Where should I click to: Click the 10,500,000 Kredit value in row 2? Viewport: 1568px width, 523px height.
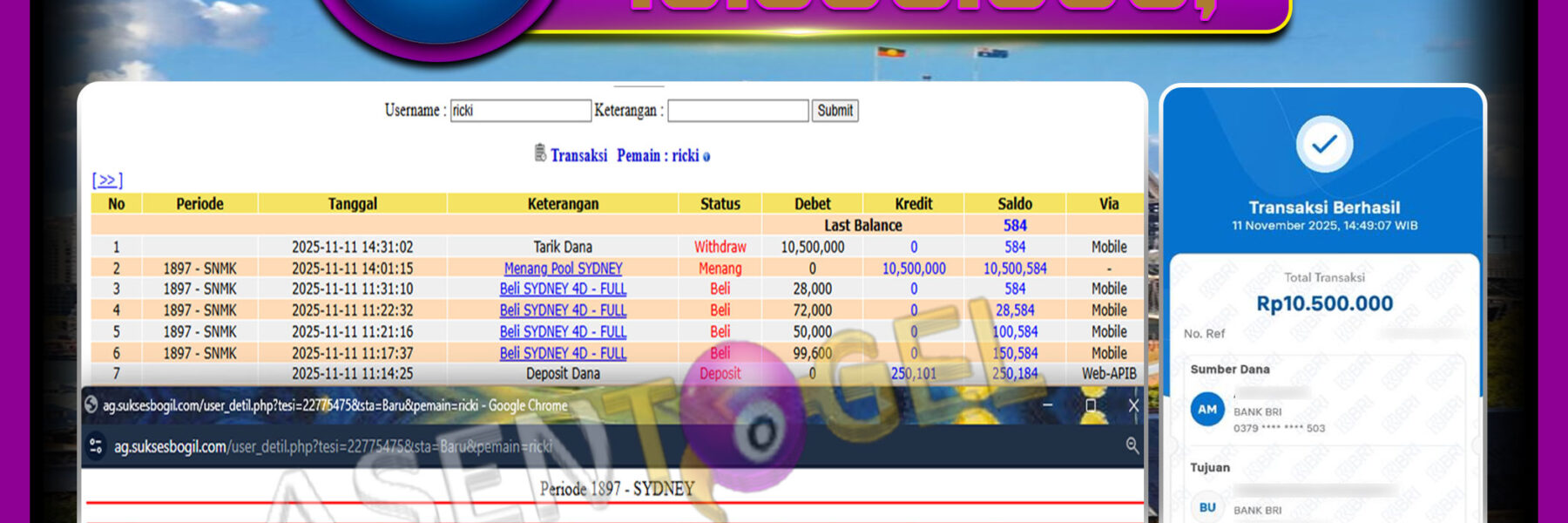click(914, 268)
